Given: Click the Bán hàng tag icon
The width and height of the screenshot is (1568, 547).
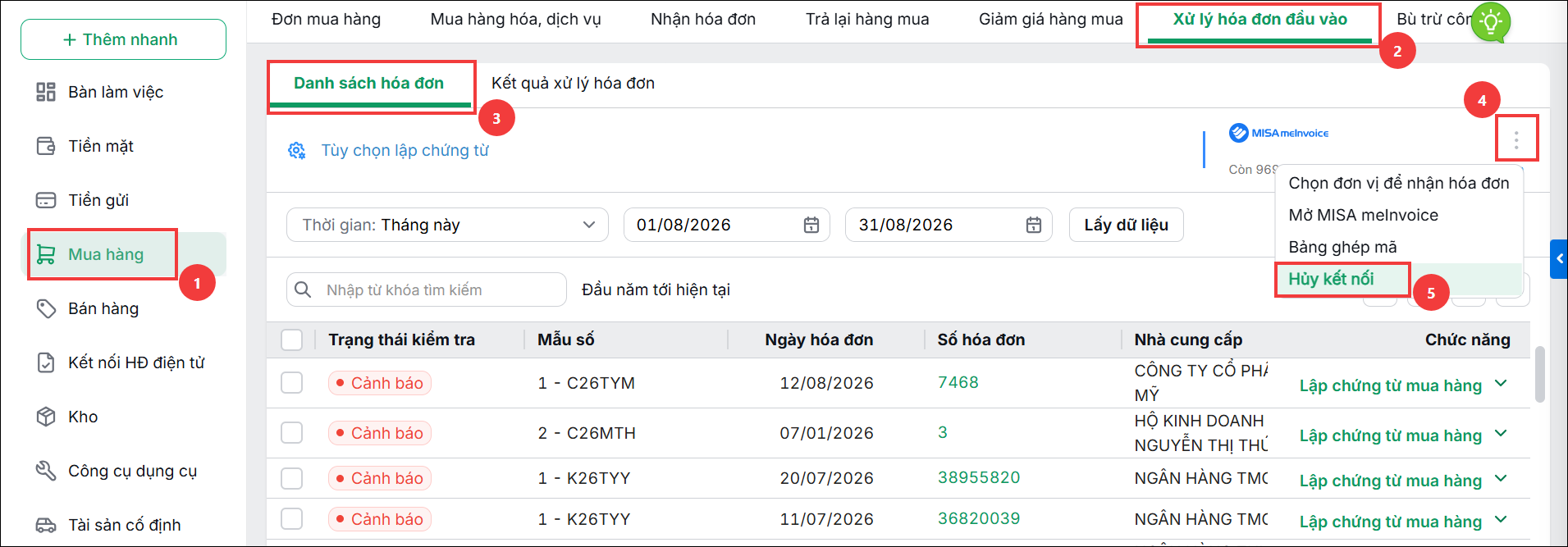Looking at the screenshot, I should click(46, 308).
